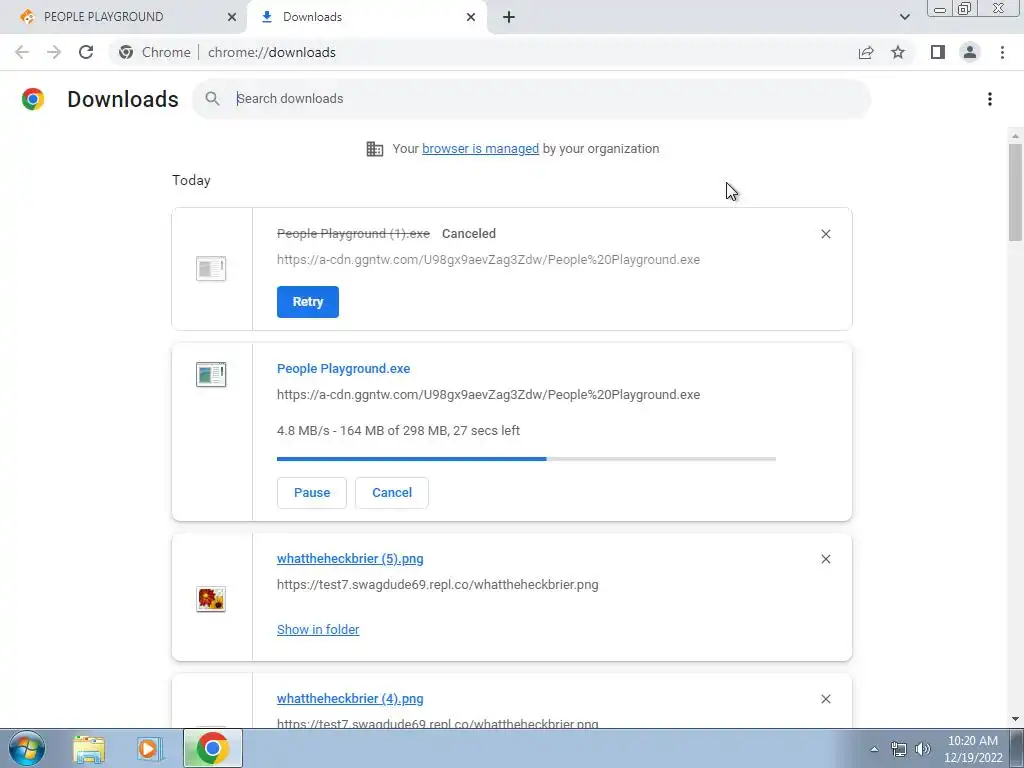Pause the People Playground.exe download
This screenshot has width=1024, height=768.
312,492
